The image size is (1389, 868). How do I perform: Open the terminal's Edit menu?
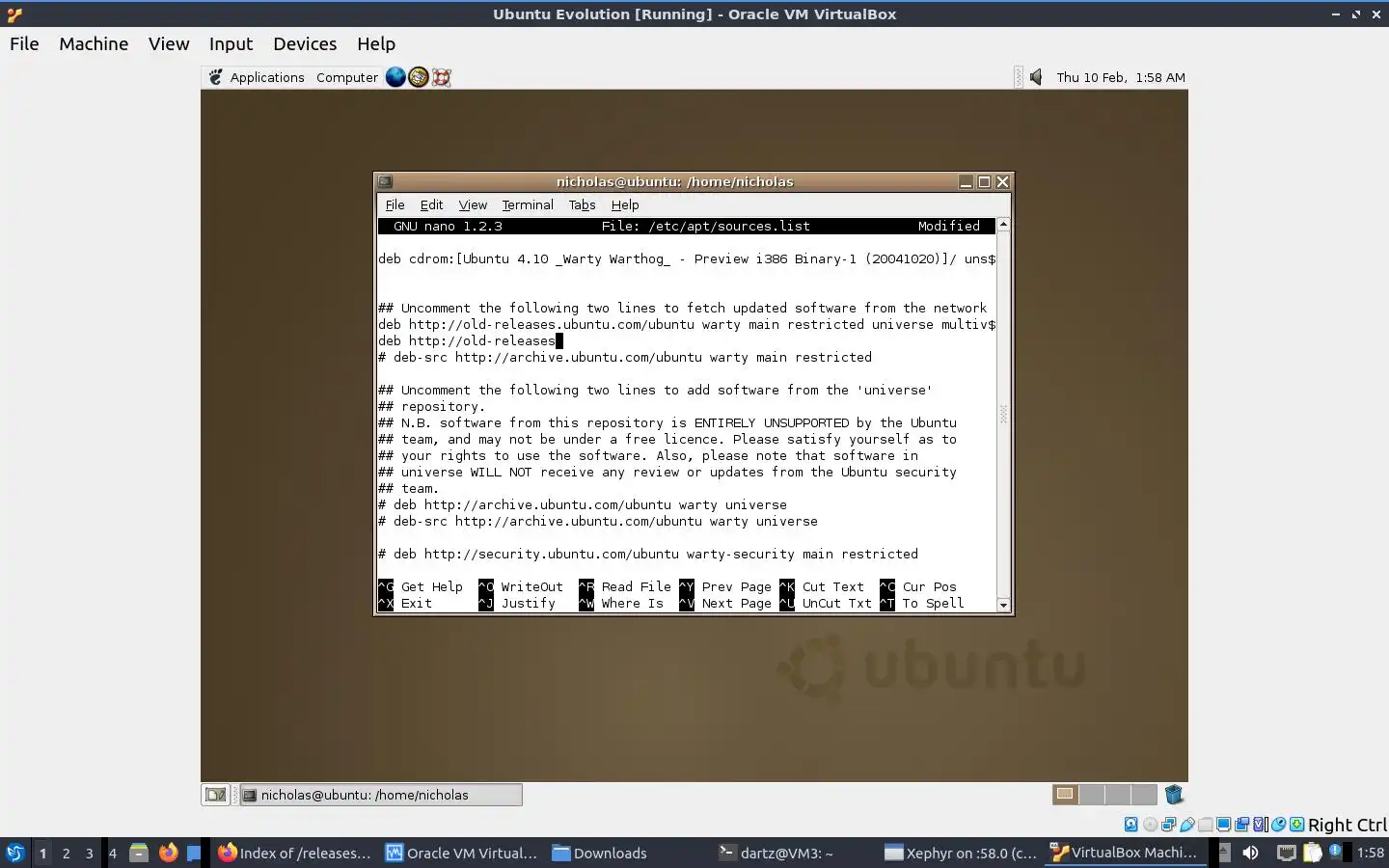pos(431,204)
